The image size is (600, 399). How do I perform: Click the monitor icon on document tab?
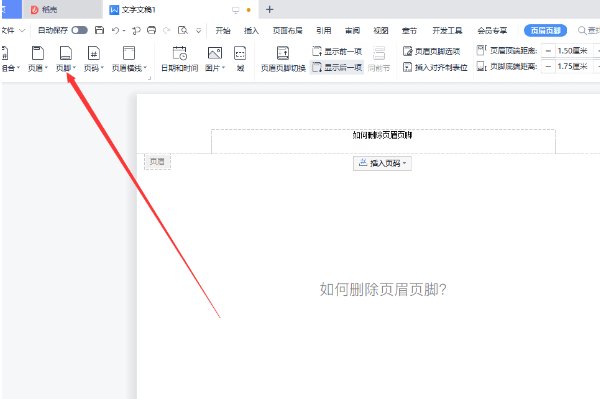point(236,10)
